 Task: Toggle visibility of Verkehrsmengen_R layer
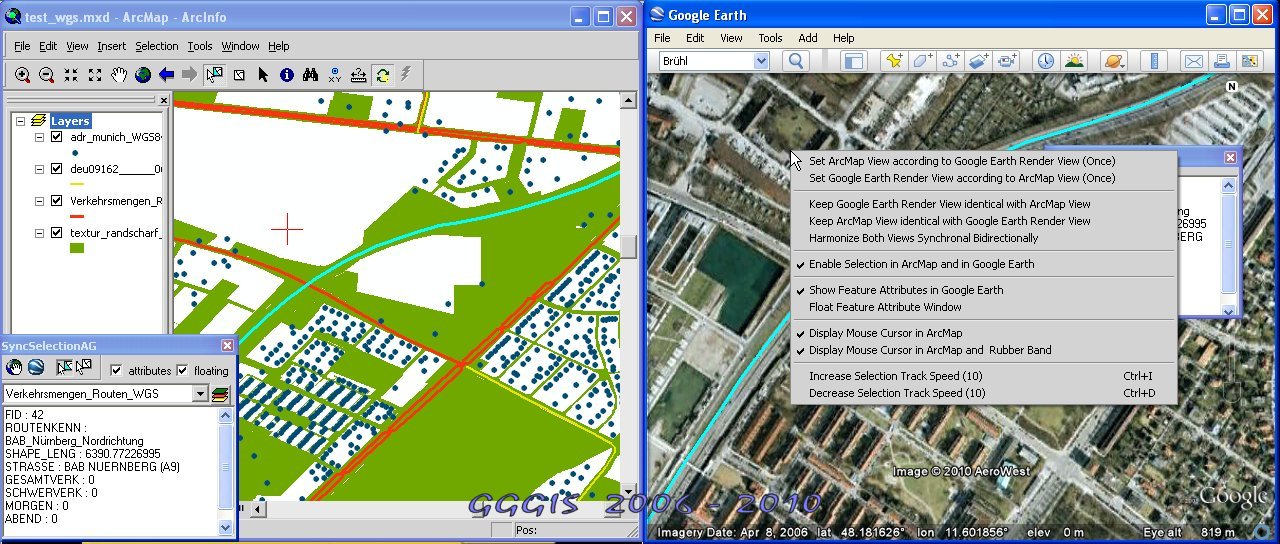point(56,201)
